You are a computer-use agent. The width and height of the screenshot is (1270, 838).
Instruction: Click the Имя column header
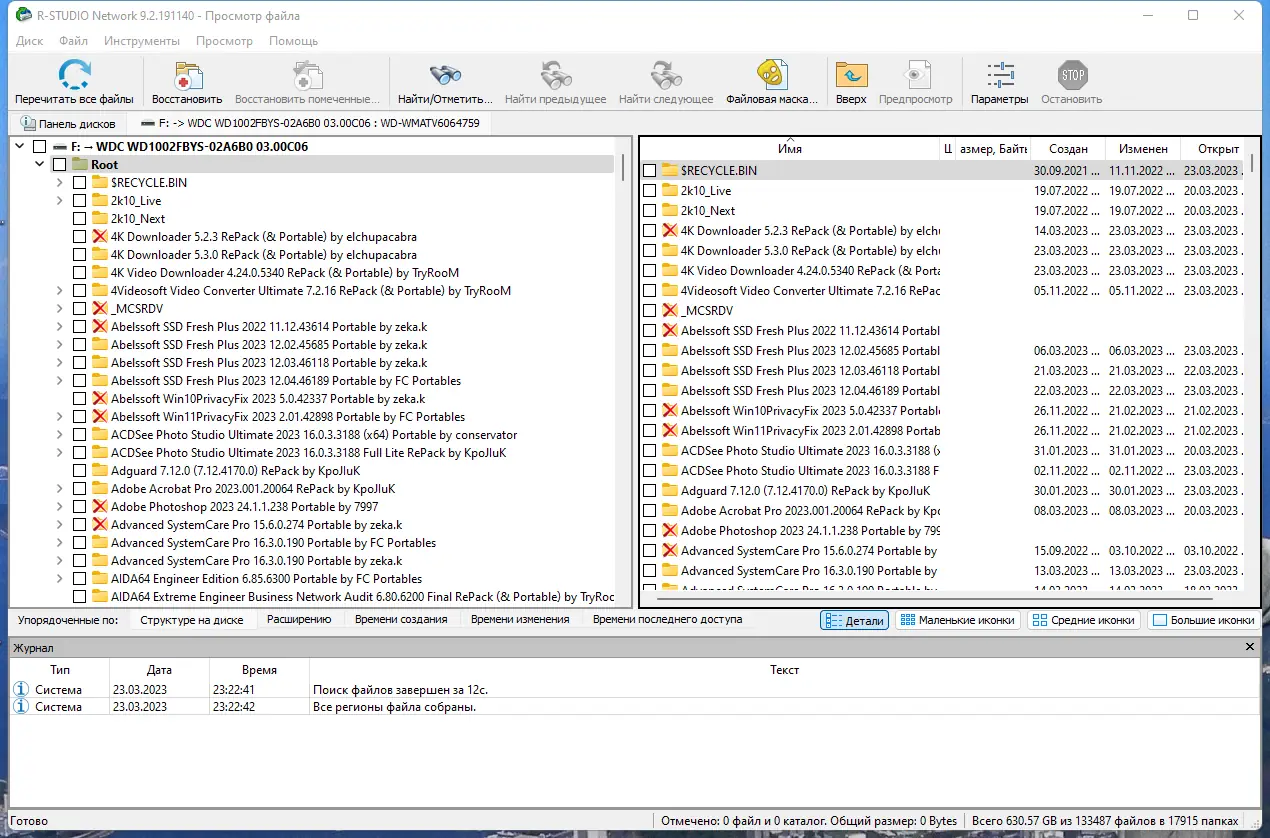click(x=790, y=149)
